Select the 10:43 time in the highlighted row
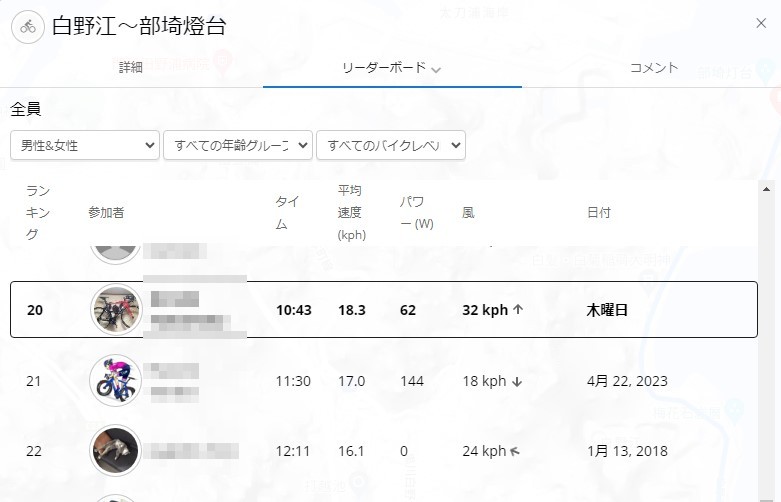Image resolution: width=781 pixels, height=502 pixels. tap(294, 310)
